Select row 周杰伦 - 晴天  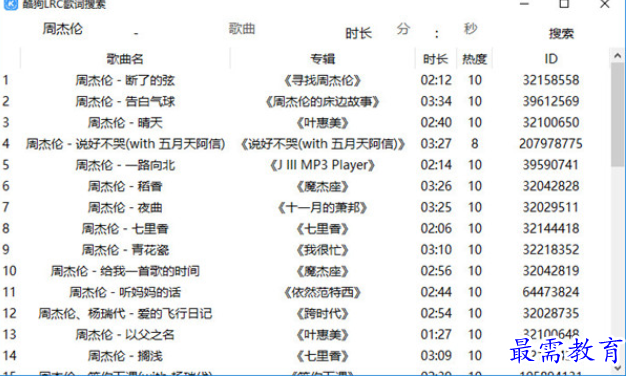point(305,122)
